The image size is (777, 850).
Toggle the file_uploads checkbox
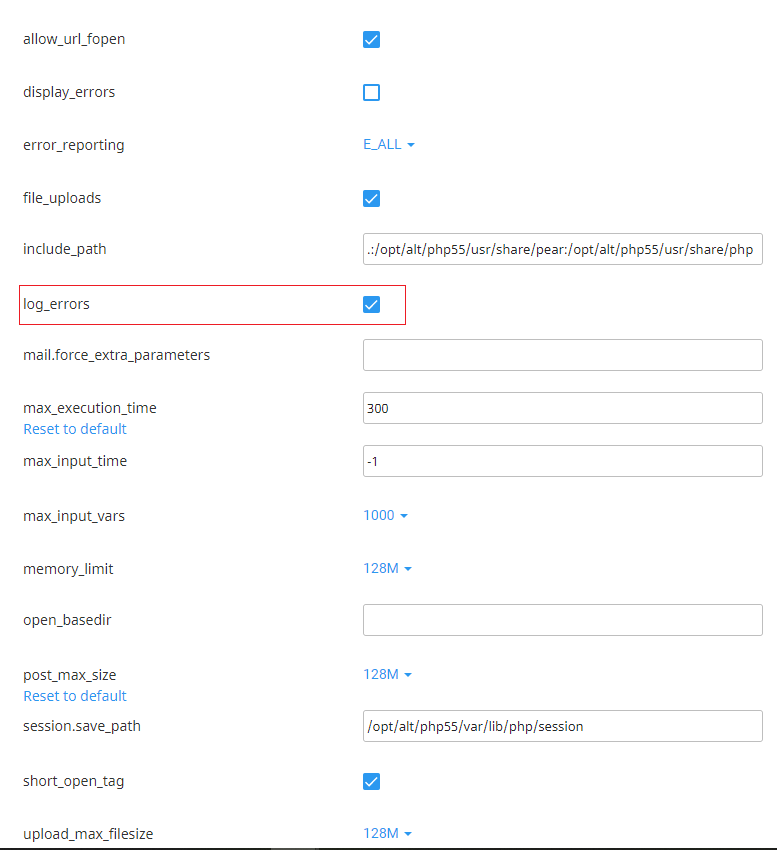click(x=371, y=198)
